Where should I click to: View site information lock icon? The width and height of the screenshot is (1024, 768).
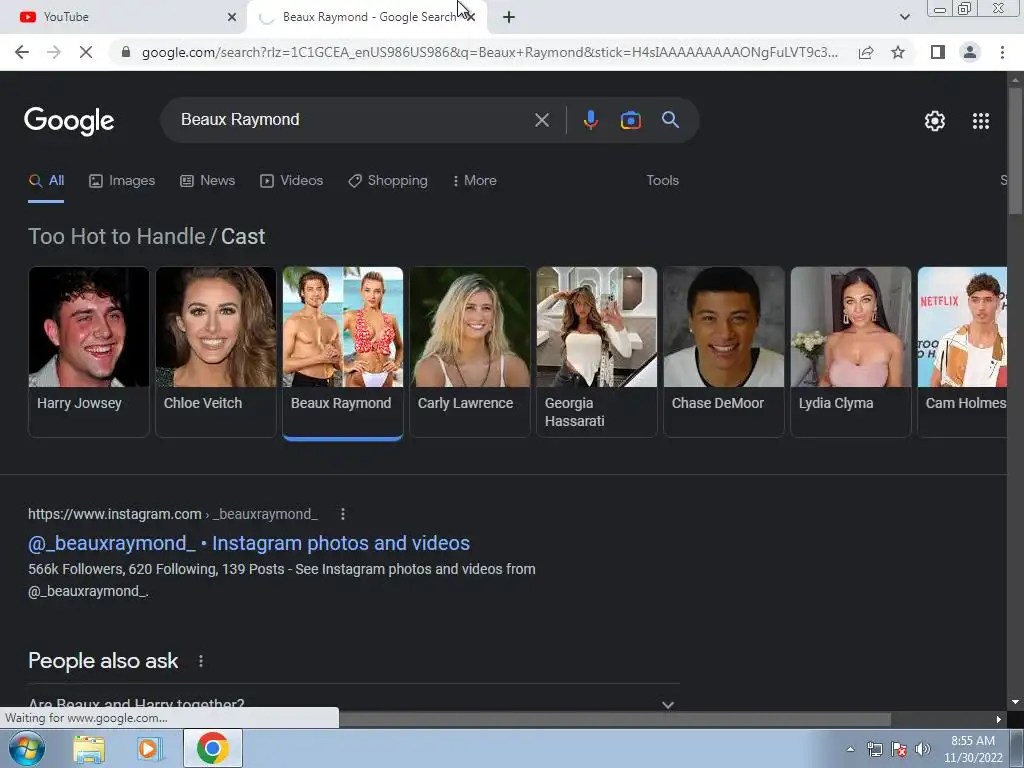[x=126, y=52]
